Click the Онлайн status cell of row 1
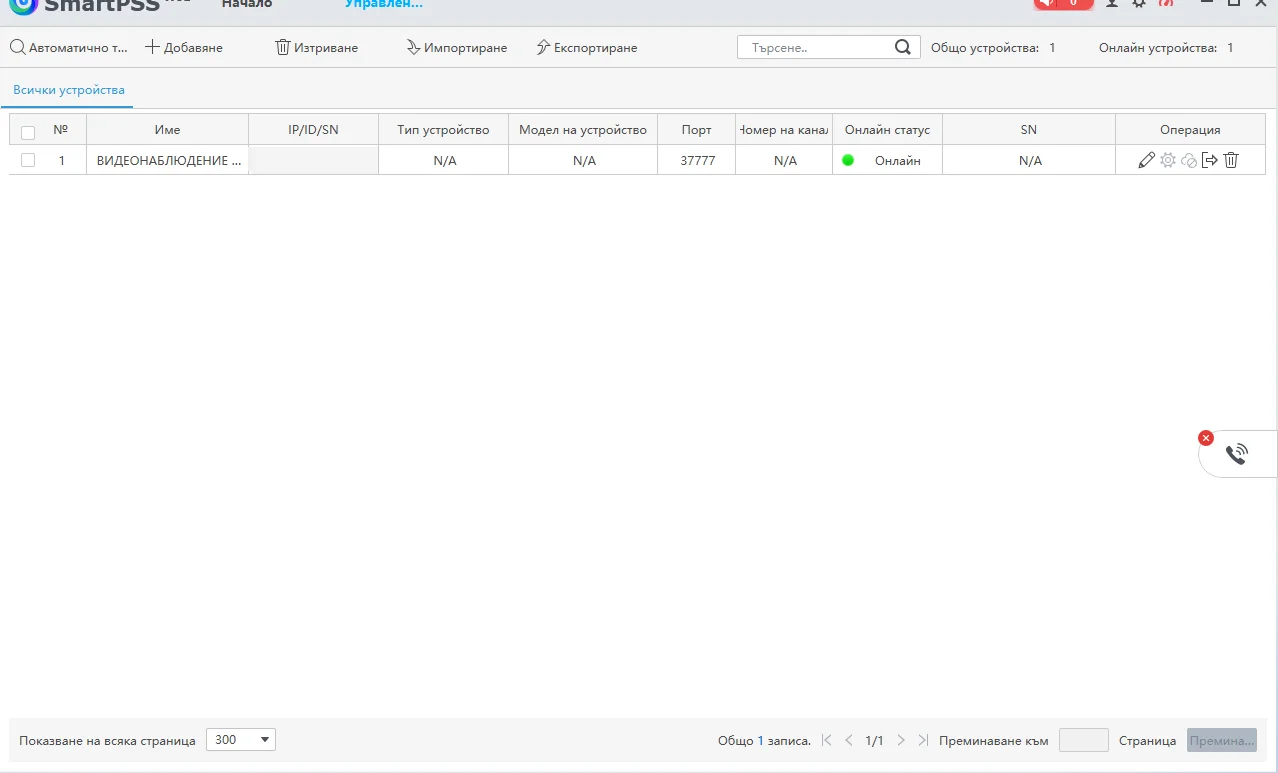The image size is (1278, 773). 887,160
